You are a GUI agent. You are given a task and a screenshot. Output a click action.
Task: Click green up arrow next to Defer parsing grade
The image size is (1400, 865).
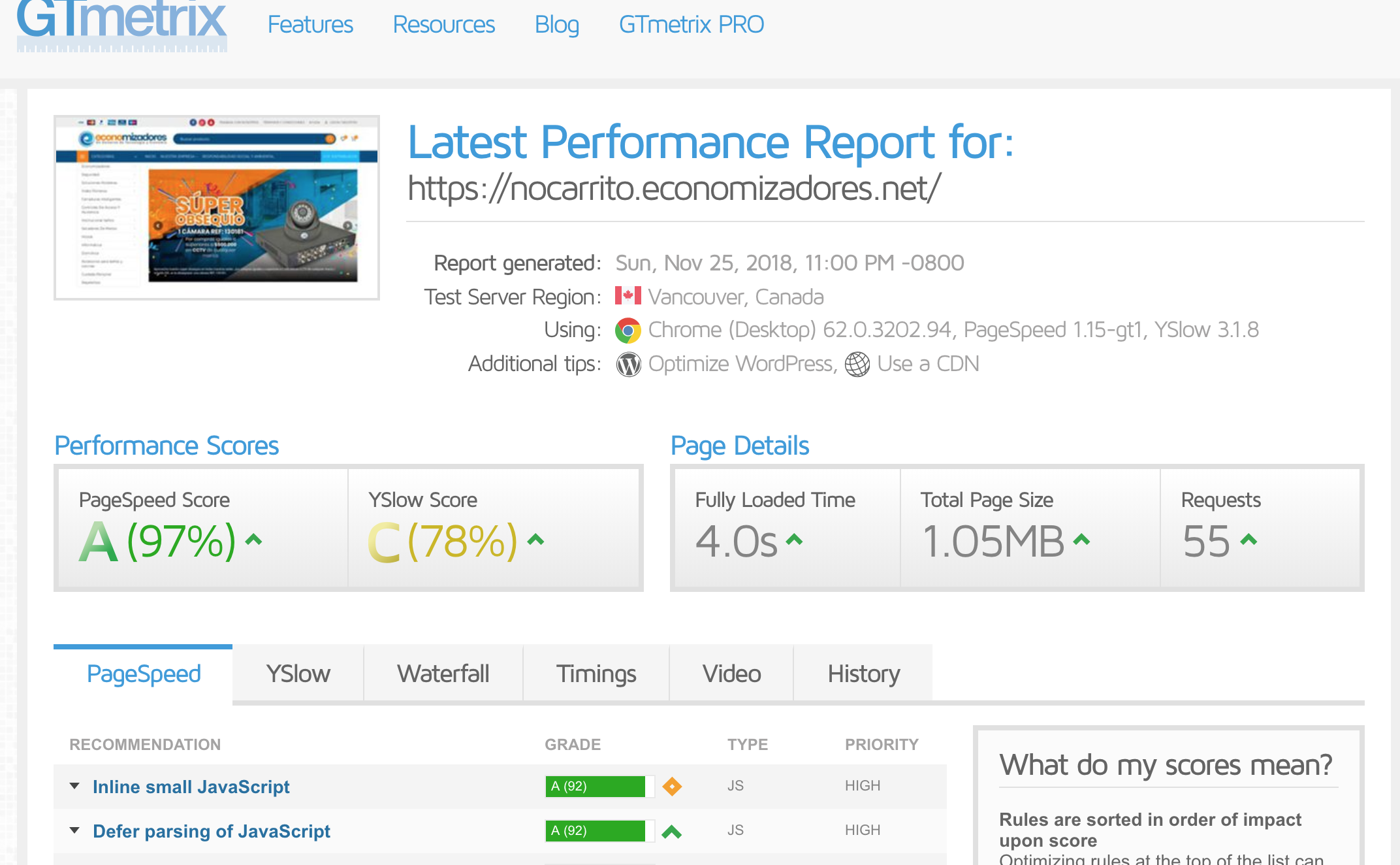671,832
